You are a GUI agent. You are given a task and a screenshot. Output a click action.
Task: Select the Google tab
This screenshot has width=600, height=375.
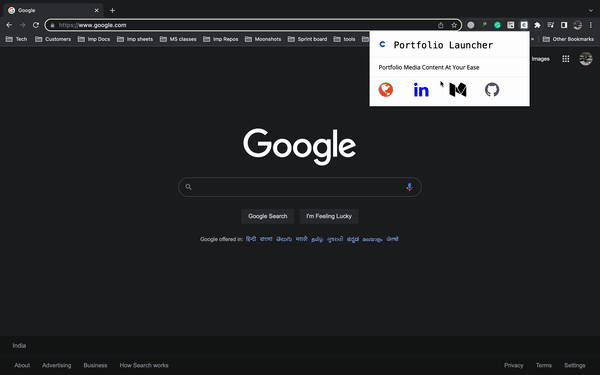[53, 10]
